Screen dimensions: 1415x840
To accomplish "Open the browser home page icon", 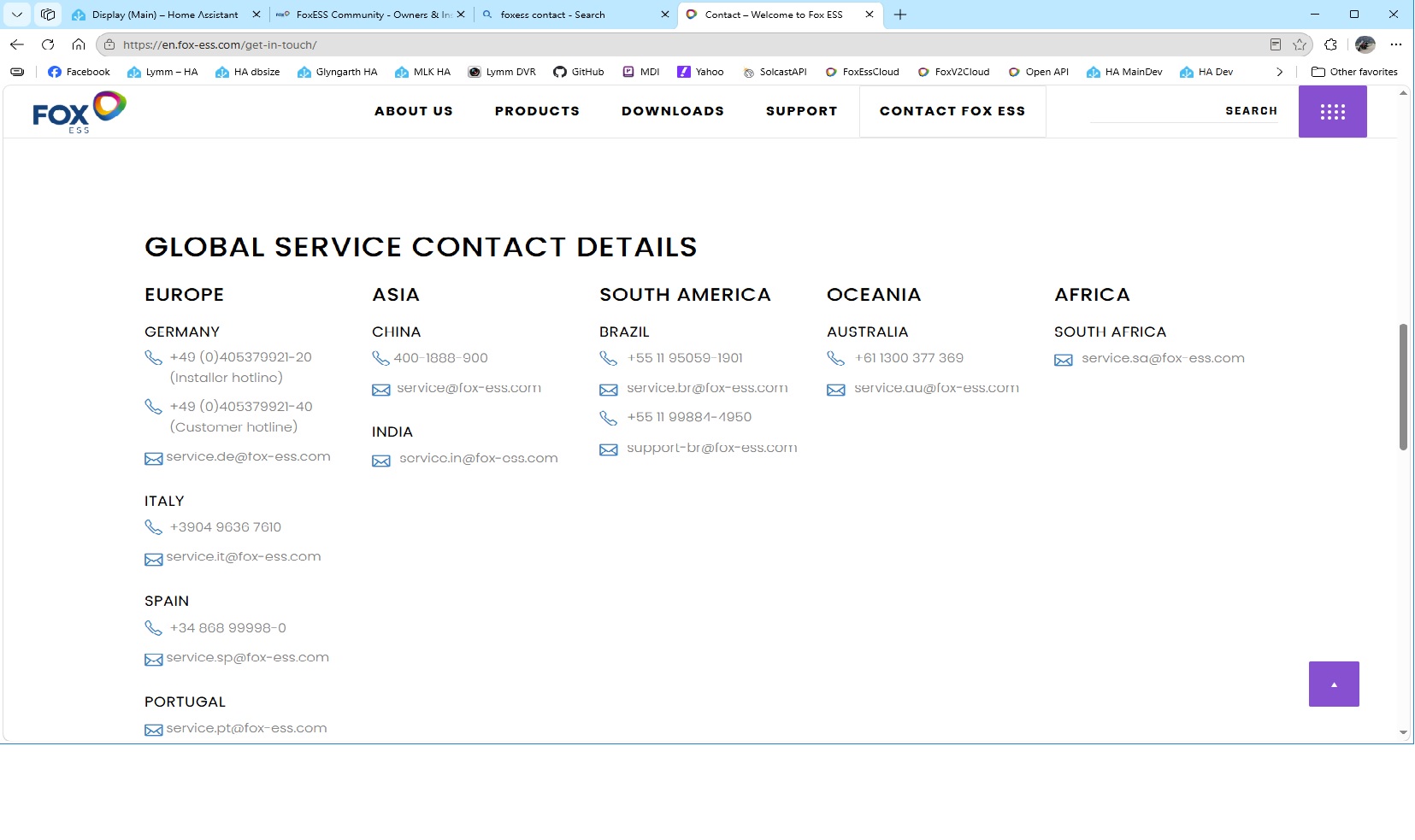I will [x=79, y=44].
